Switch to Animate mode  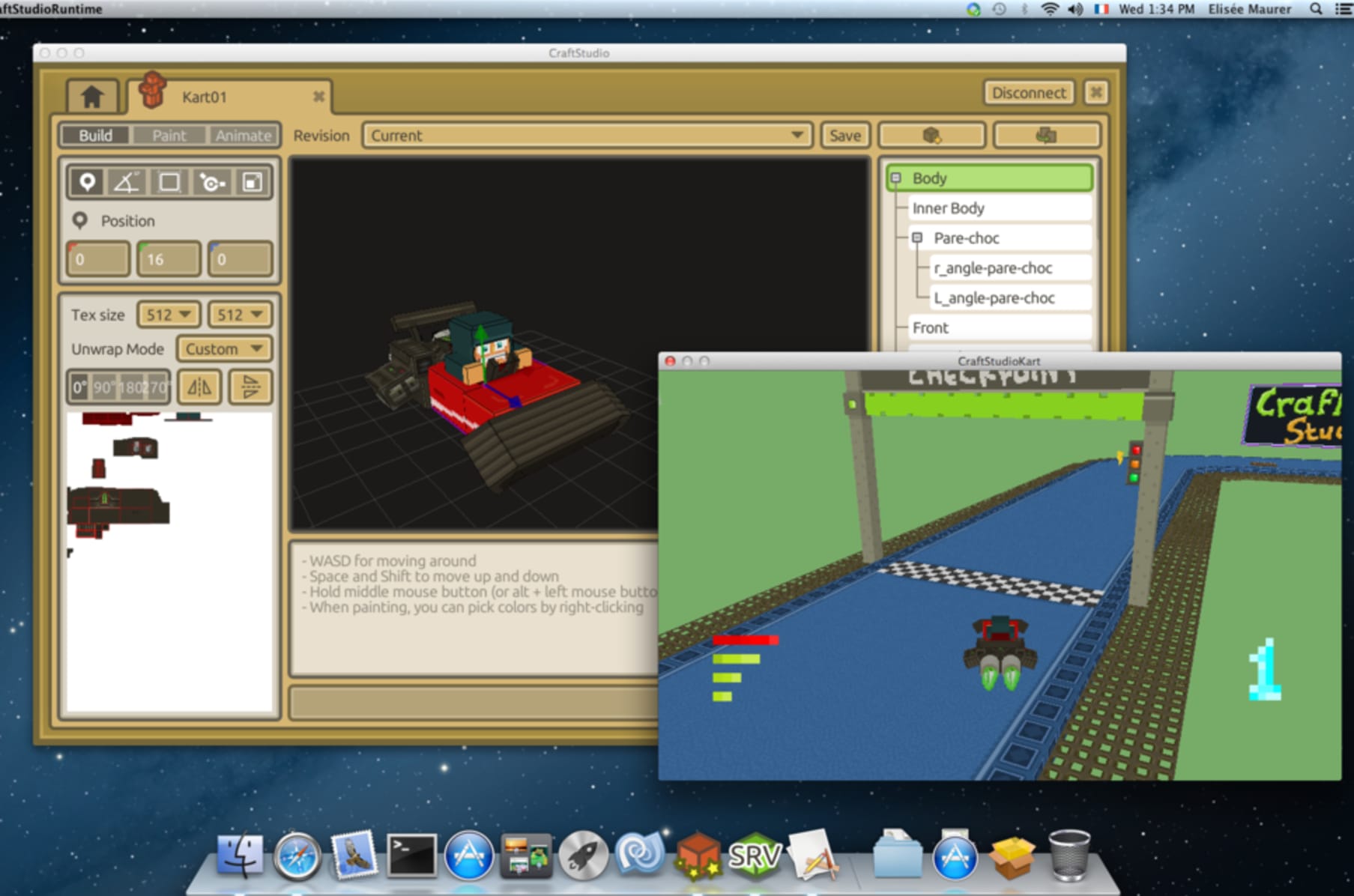point(243,136)
